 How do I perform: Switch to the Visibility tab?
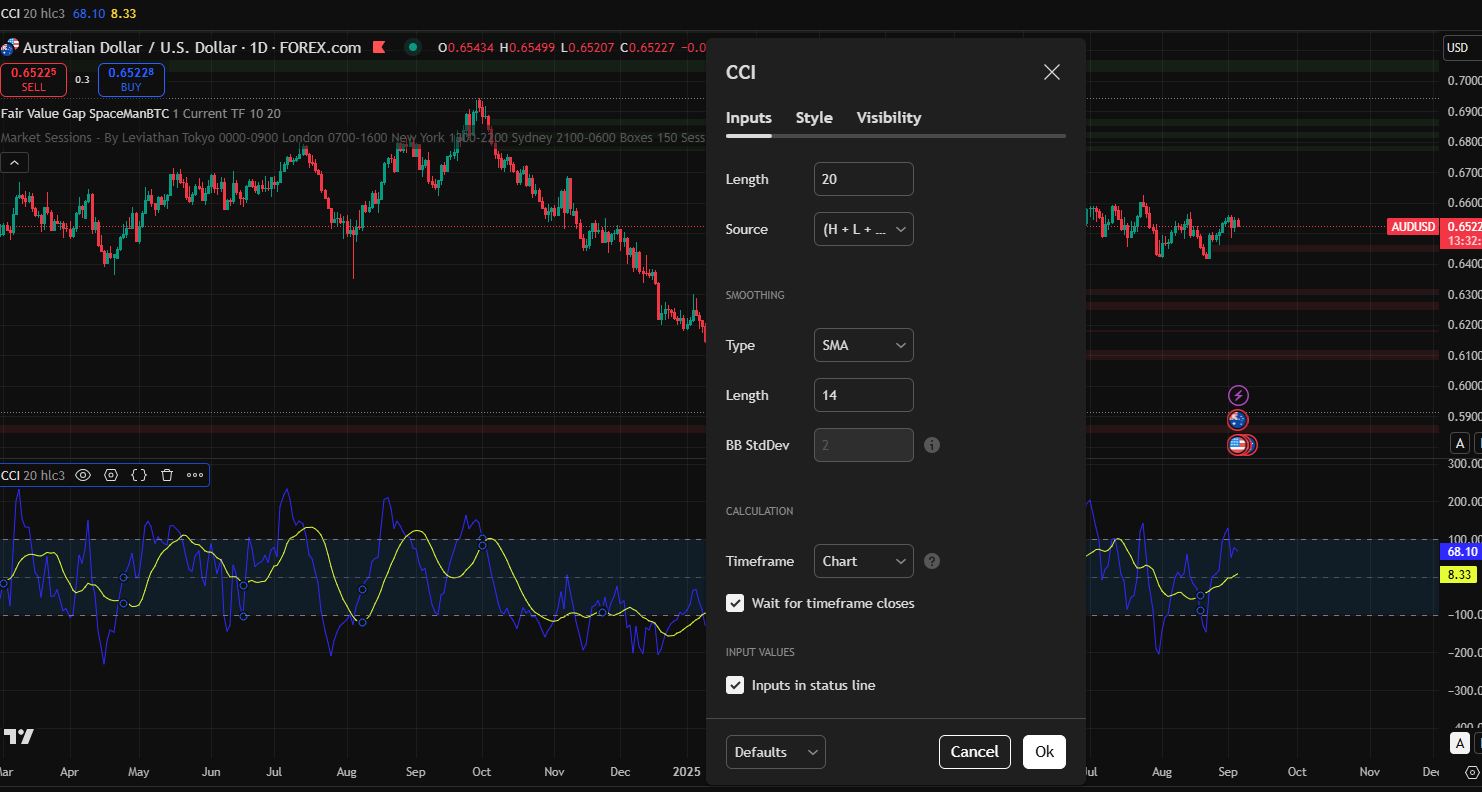tap(888, 117)
